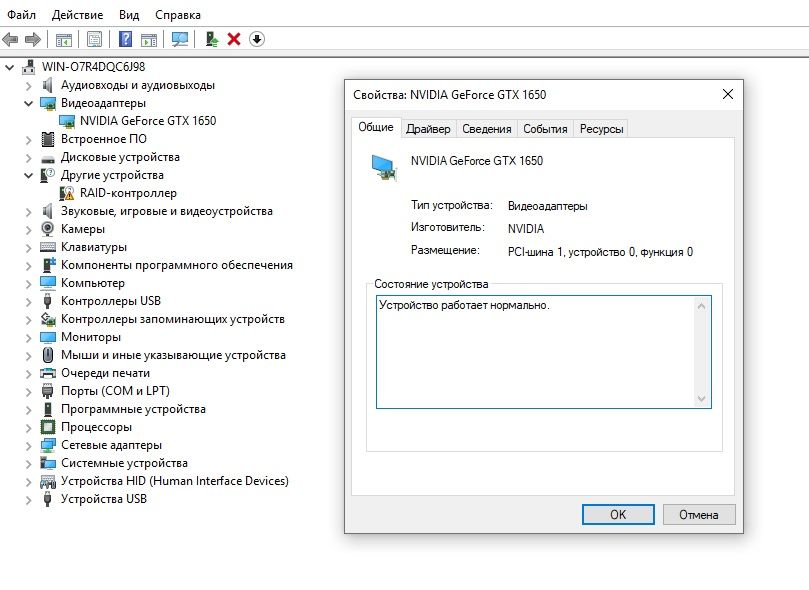This screenshot has width=809, height=590.
Task: Expand the Порты (COM и LPT) category
Action: point(28,391)
